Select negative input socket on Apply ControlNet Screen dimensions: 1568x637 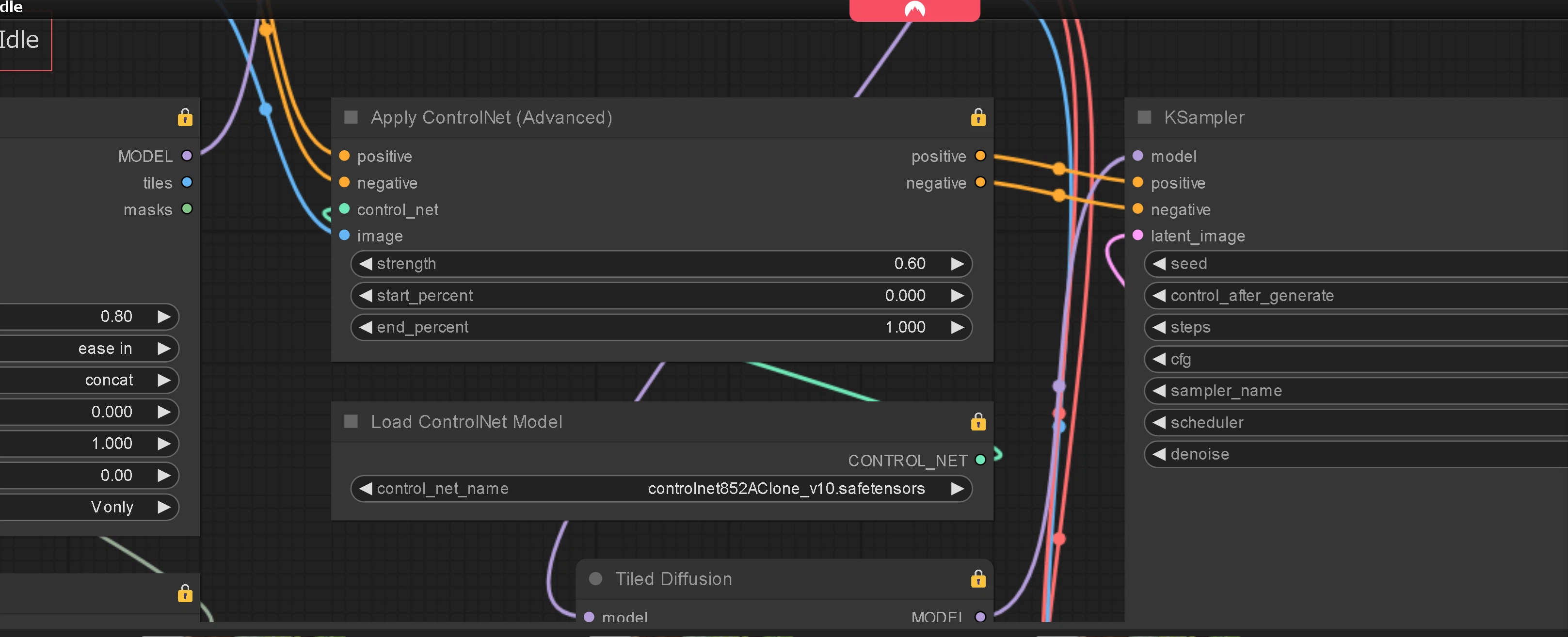[x=345, y=183]
